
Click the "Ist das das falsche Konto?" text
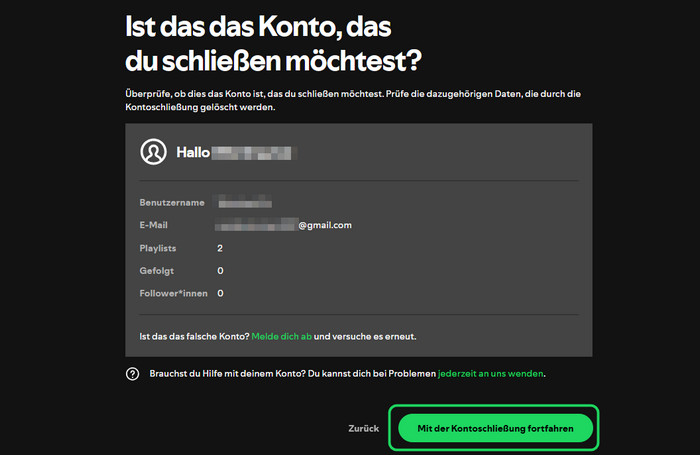click(193, 336)
